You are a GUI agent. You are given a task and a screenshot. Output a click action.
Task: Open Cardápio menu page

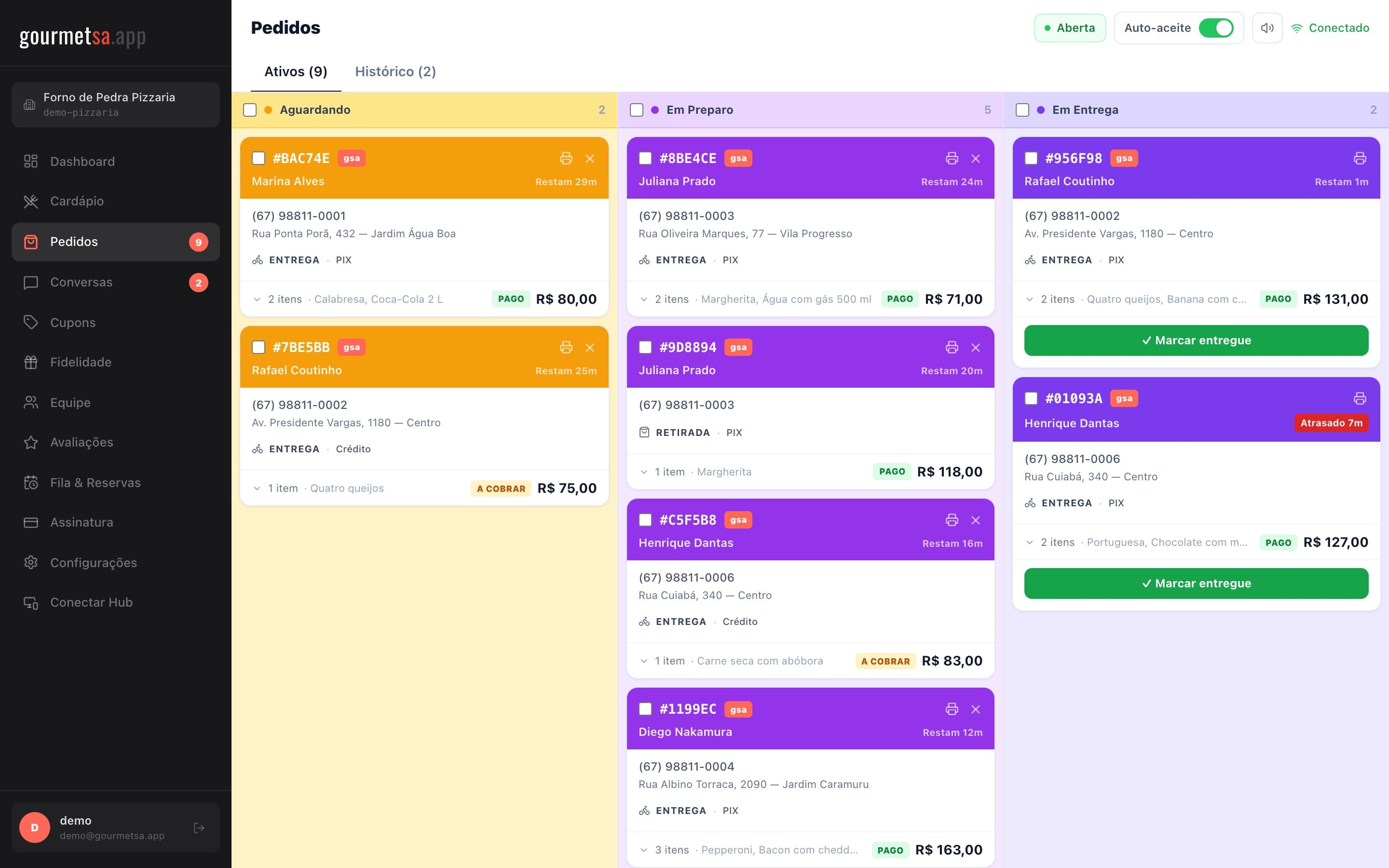coord(115,201)
